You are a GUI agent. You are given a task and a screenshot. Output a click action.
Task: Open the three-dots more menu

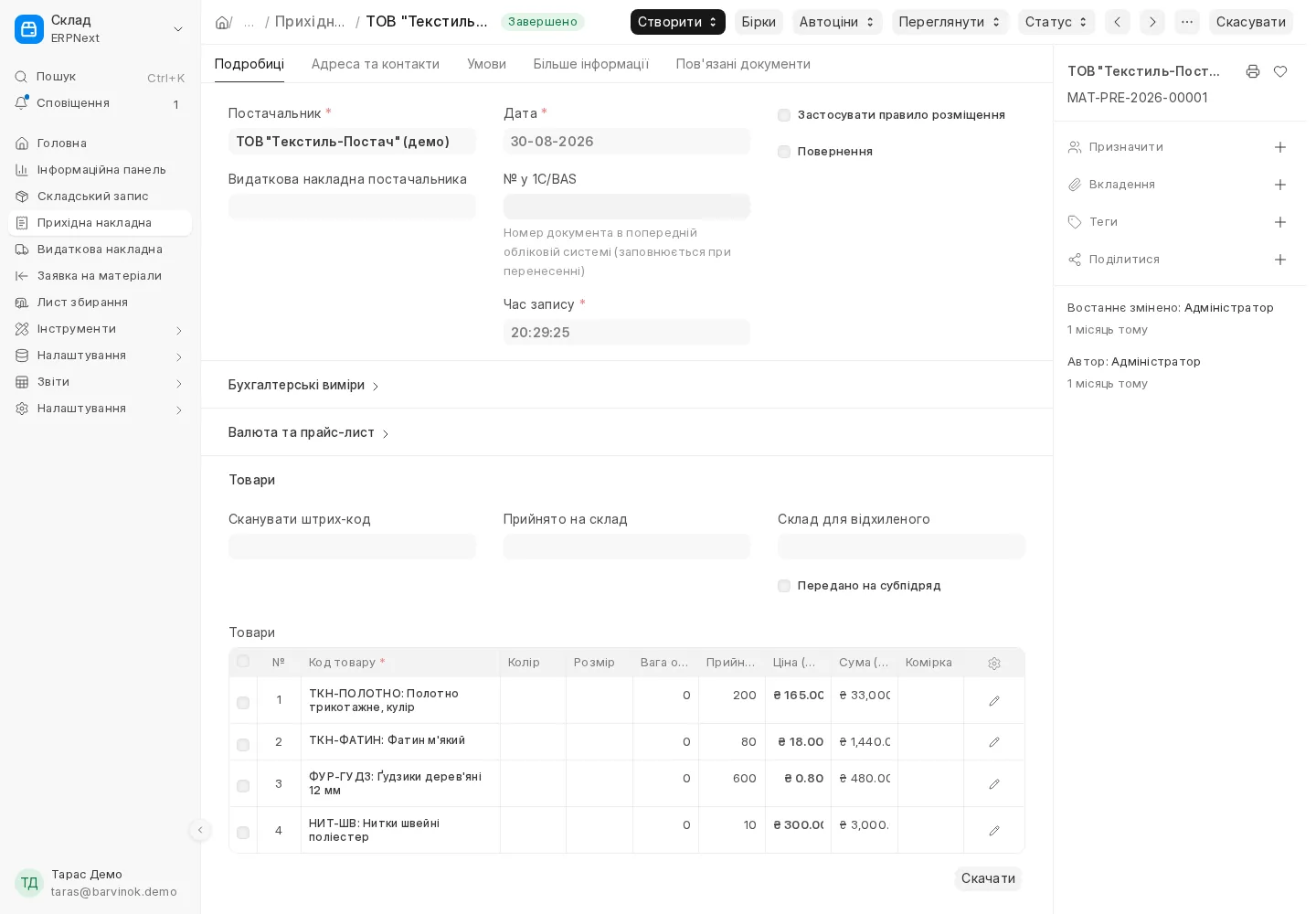(1187, 22)
